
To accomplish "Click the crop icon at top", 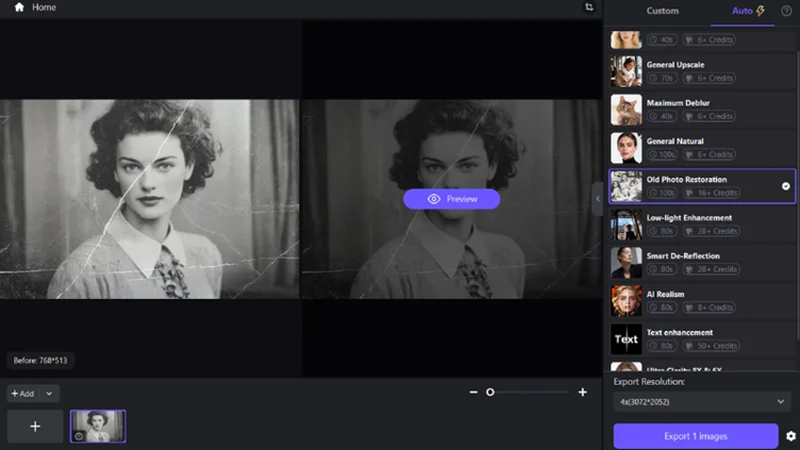I will (589, 7).
